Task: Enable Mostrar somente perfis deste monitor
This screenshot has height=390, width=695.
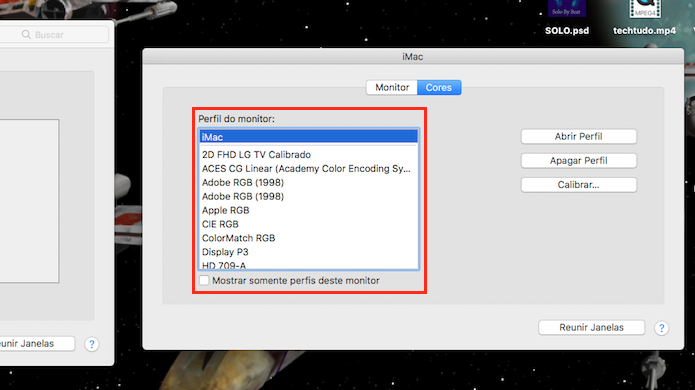Action: click(204, 281)
